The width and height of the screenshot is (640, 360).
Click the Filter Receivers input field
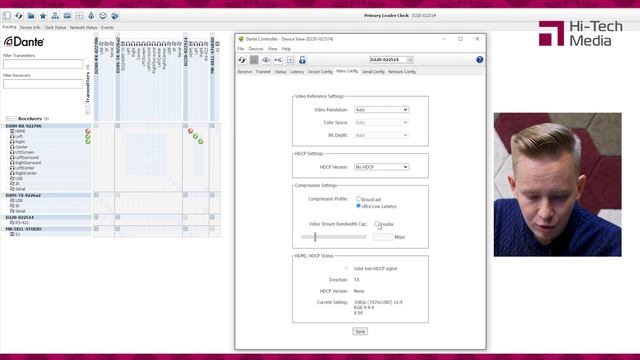point(43,84)
